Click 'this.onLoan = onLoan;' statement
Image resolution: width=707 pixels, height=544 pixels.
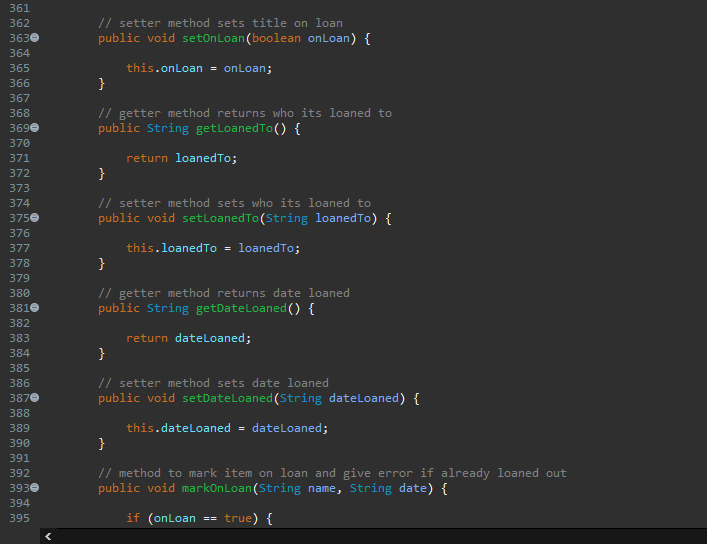click(x=199, y=68)
